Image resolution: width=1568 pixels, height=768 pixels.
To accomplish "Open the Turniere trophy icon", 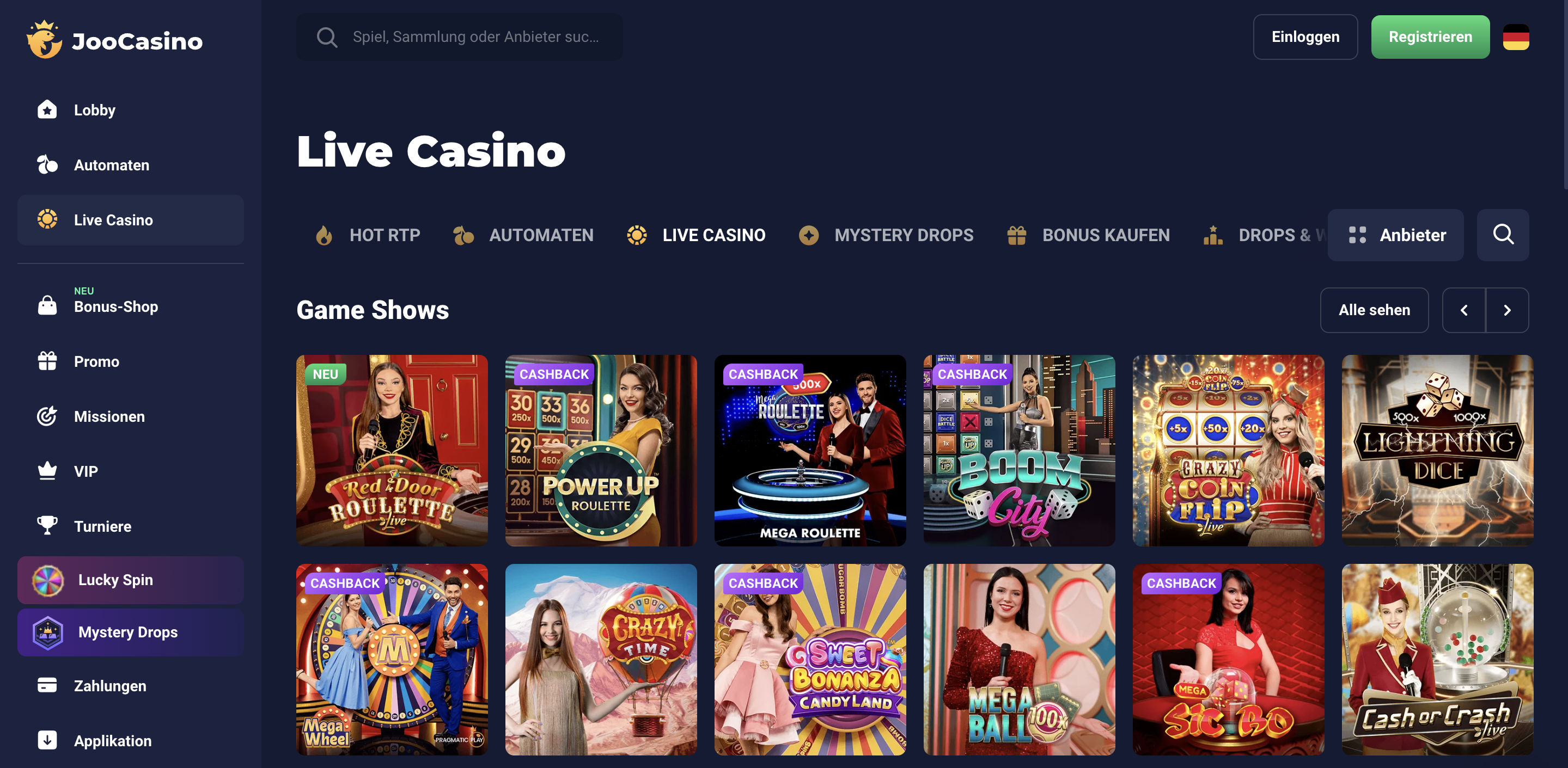I will [47, 525].
